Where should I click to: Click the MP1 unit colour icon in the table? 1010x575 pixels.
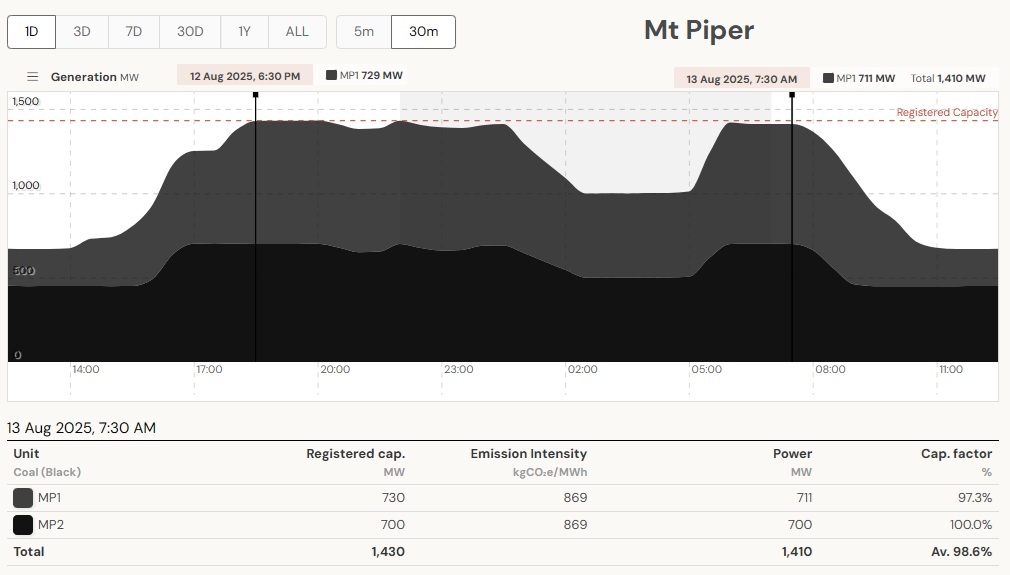pos(23,498)
